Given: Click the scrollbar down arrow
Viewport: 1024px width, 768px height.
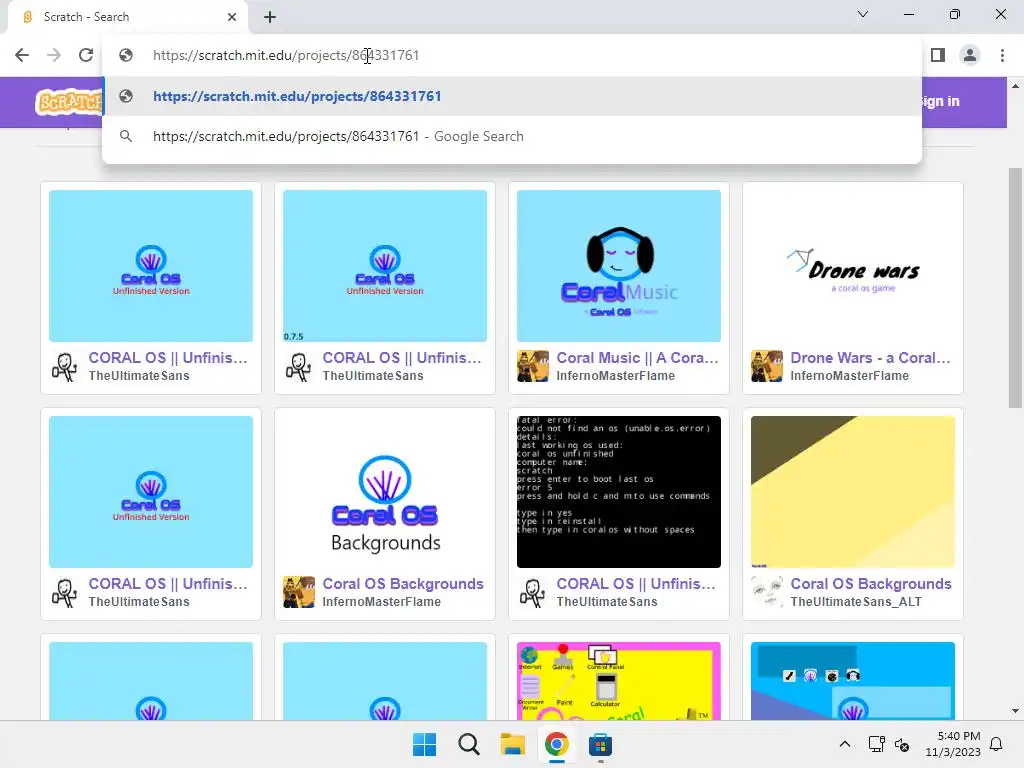Looking at the screenshot, I should (x=1015, y=711).
